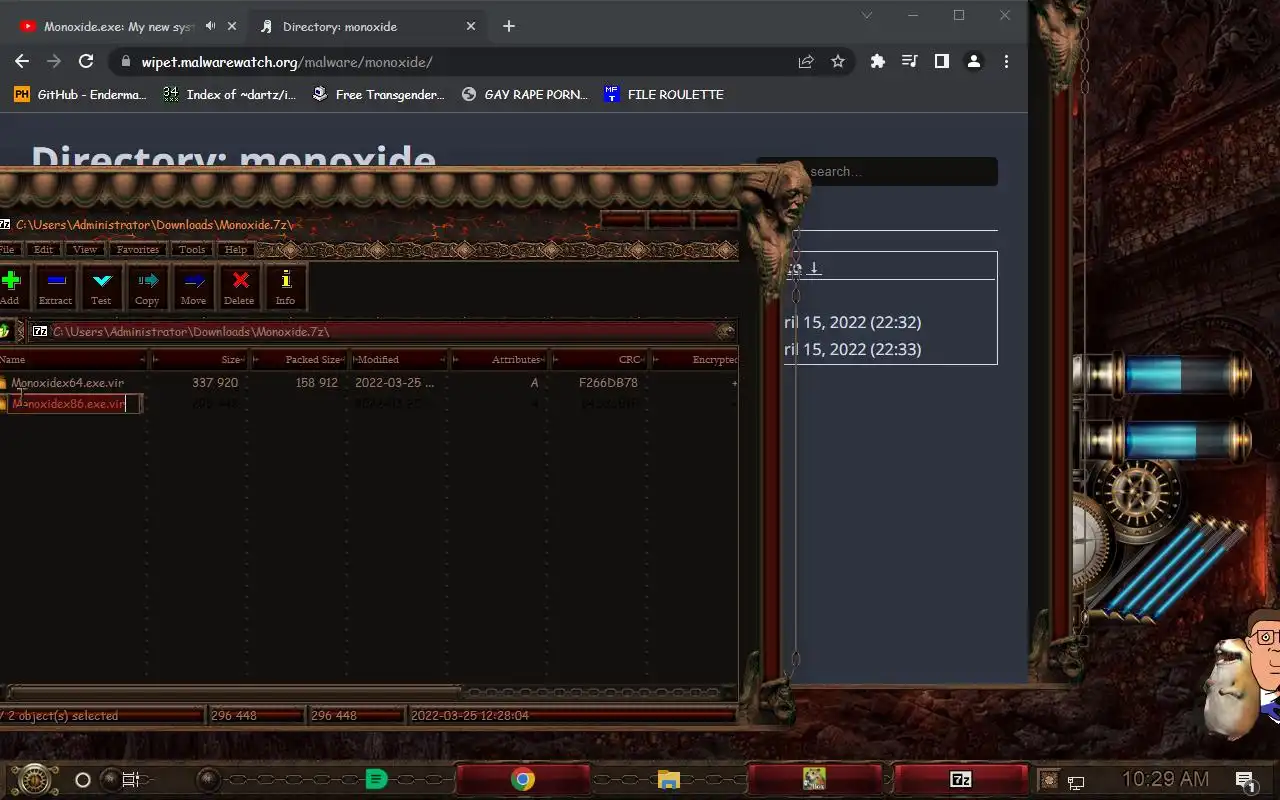Viewport: 1280px width, 800px height.
Task: Open the View menu in 7-Zip
Action: point(85,249)
